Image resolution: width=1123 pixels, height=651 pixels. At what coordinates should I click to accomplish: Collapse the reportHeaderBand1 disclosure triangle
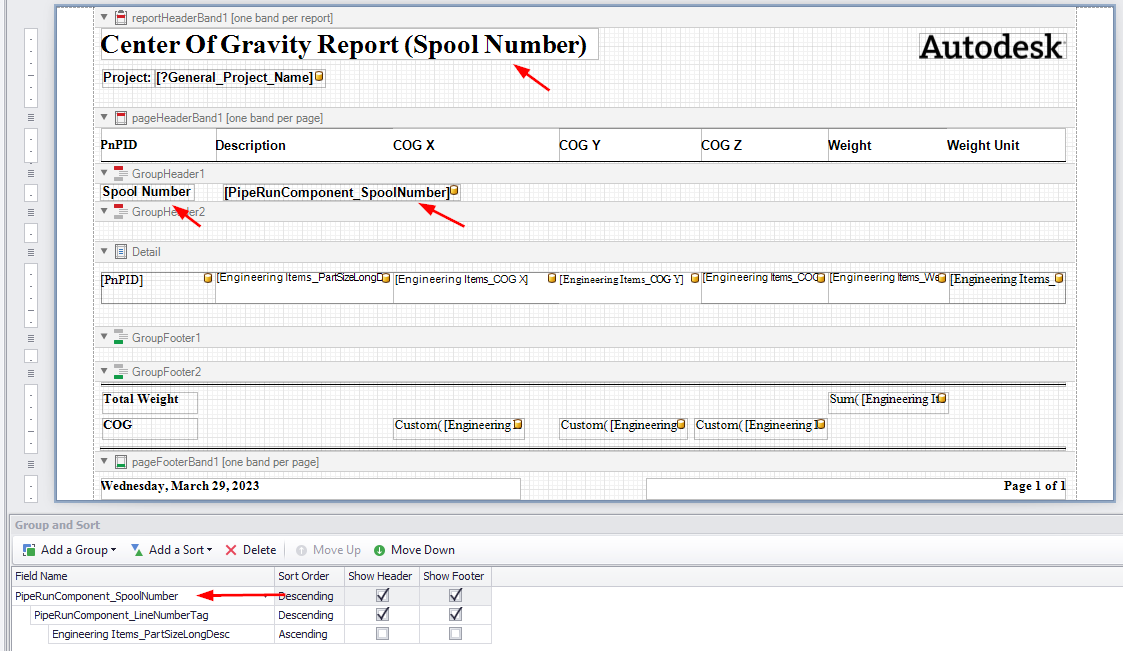point(104,16)
